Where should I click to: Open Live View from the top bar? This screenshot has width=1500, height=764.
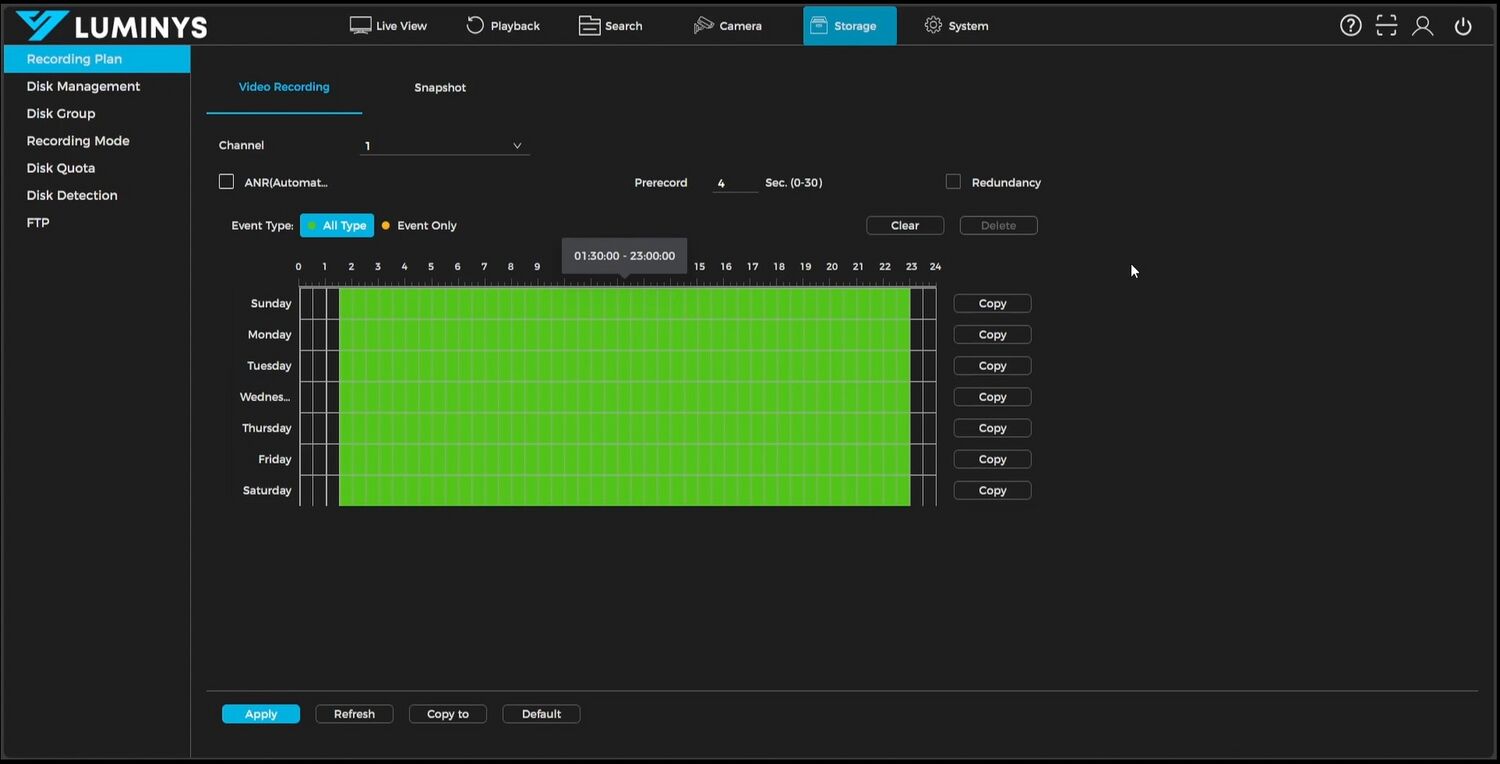(388, 26)
